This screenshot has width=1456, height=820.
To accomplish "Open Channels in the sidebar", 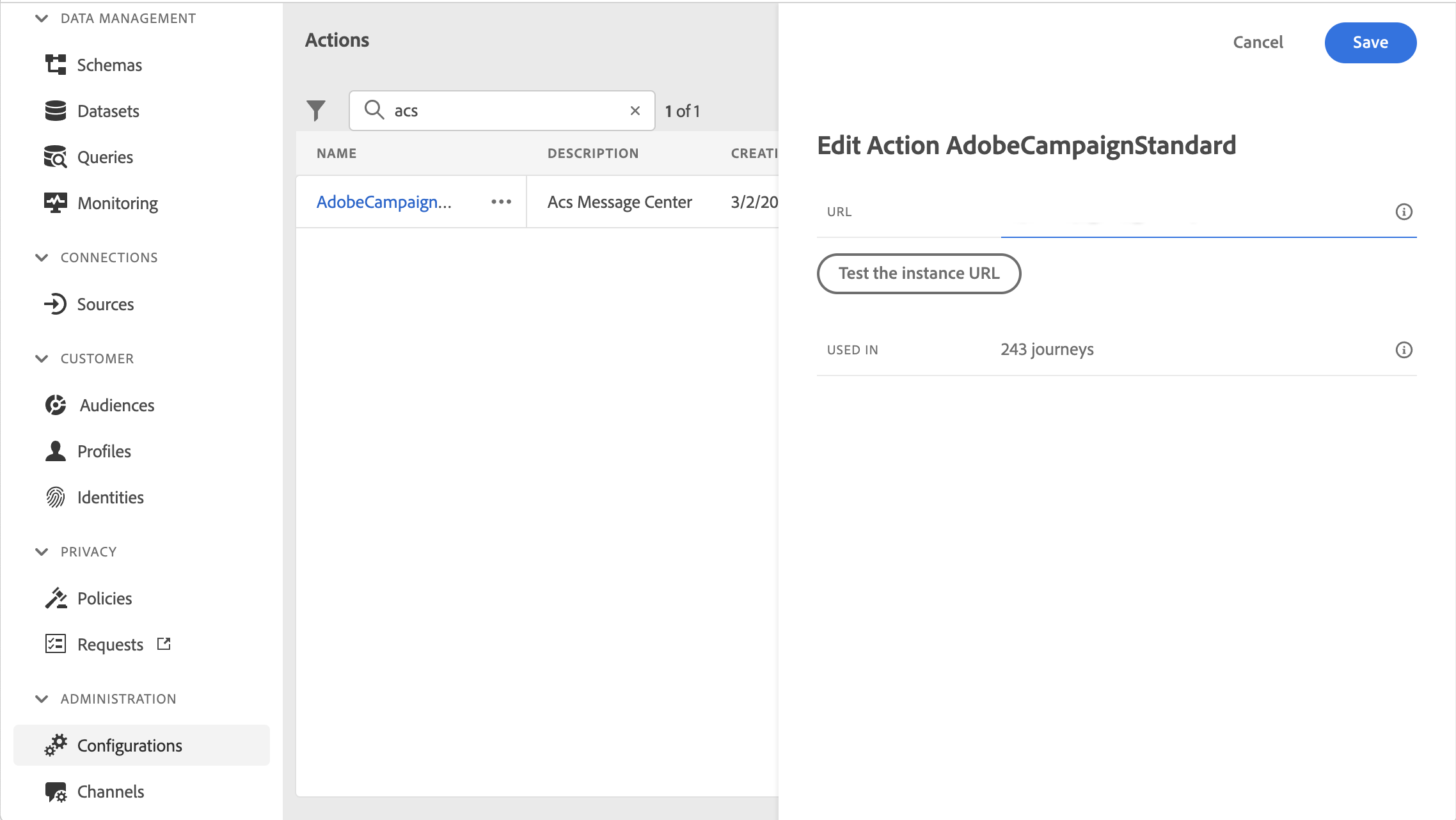I will click(x=111, y=792).
